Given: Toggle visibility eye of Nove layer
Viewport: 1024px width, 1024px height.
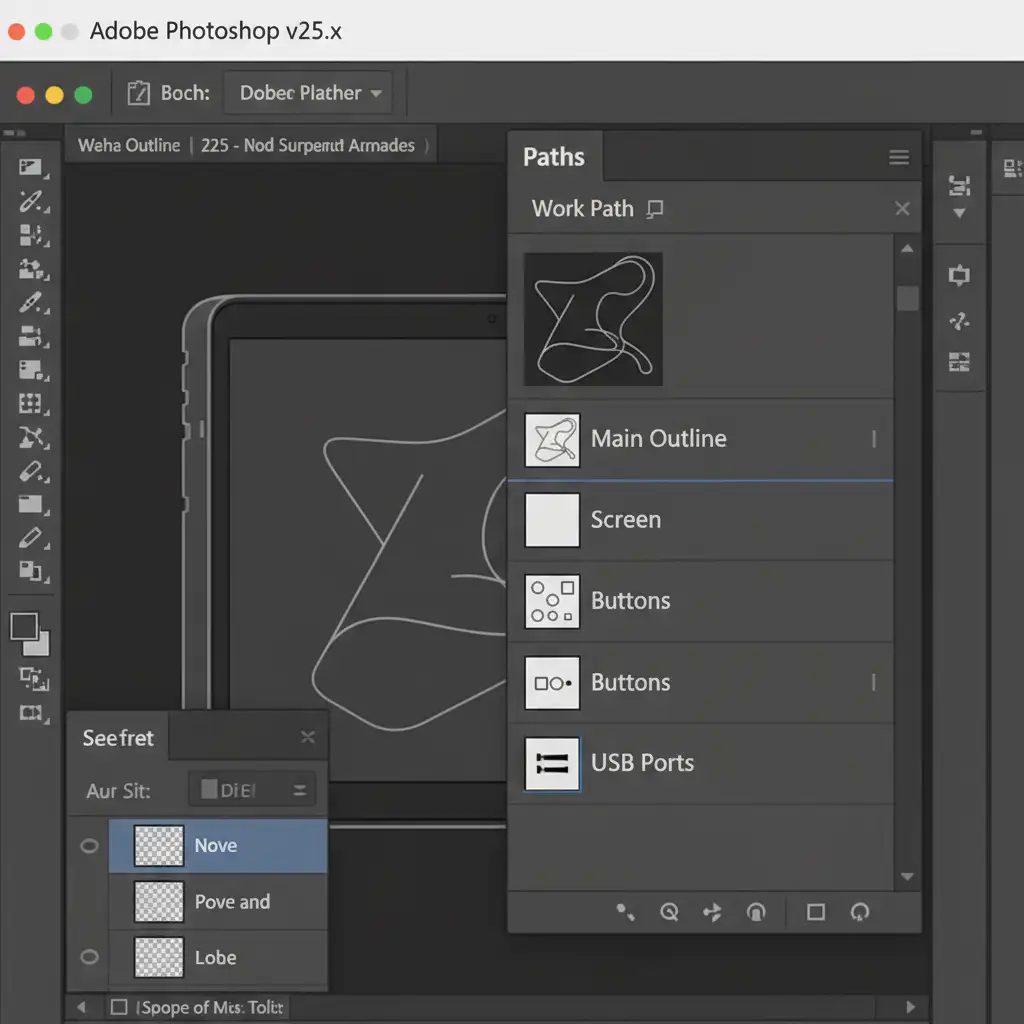Looking at the screenshot, I should tap(89, 846).
